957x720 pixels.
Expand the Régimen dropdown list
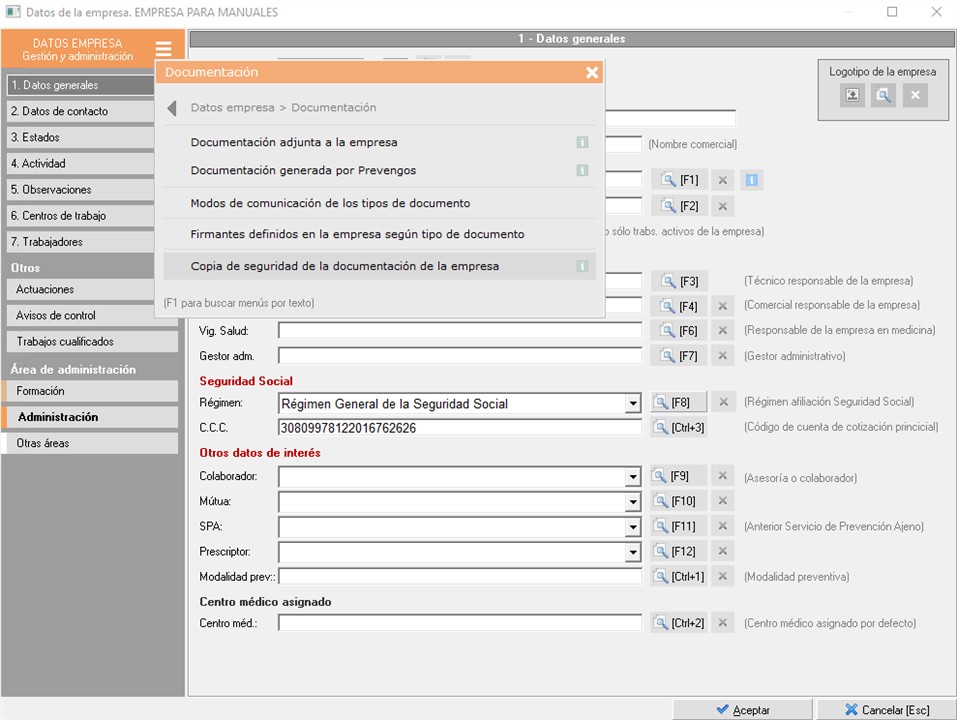[x=632, y=404]
